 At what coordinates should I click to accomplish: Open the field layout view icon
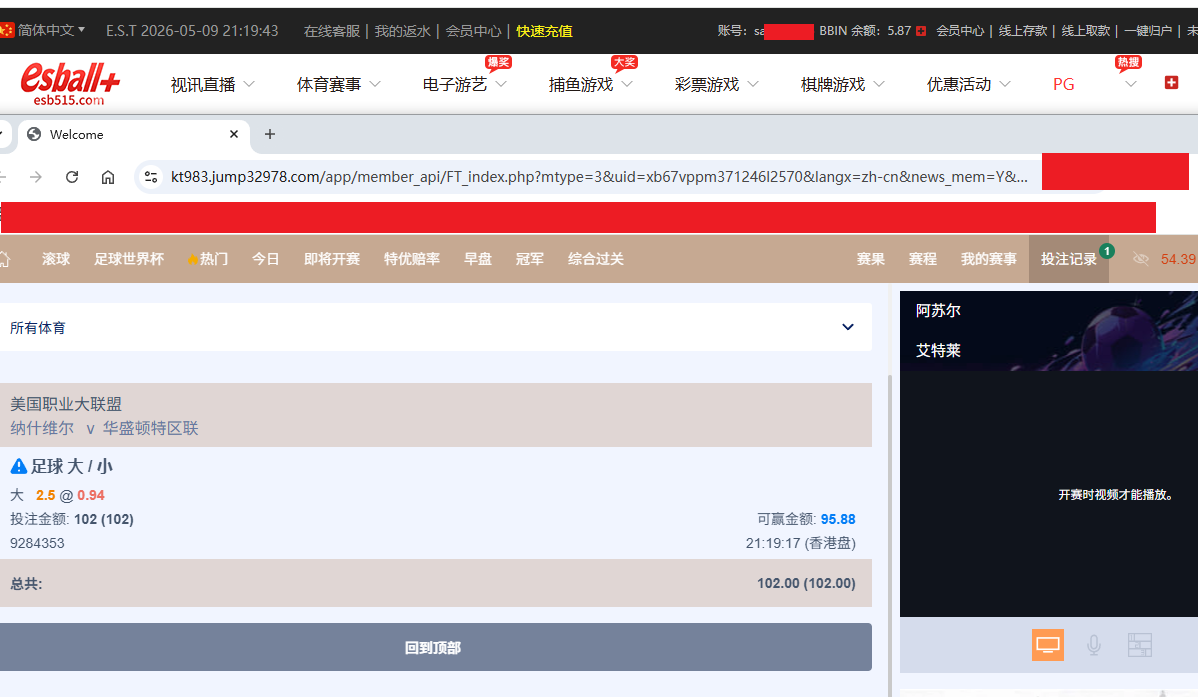[x=1139, y=645]
